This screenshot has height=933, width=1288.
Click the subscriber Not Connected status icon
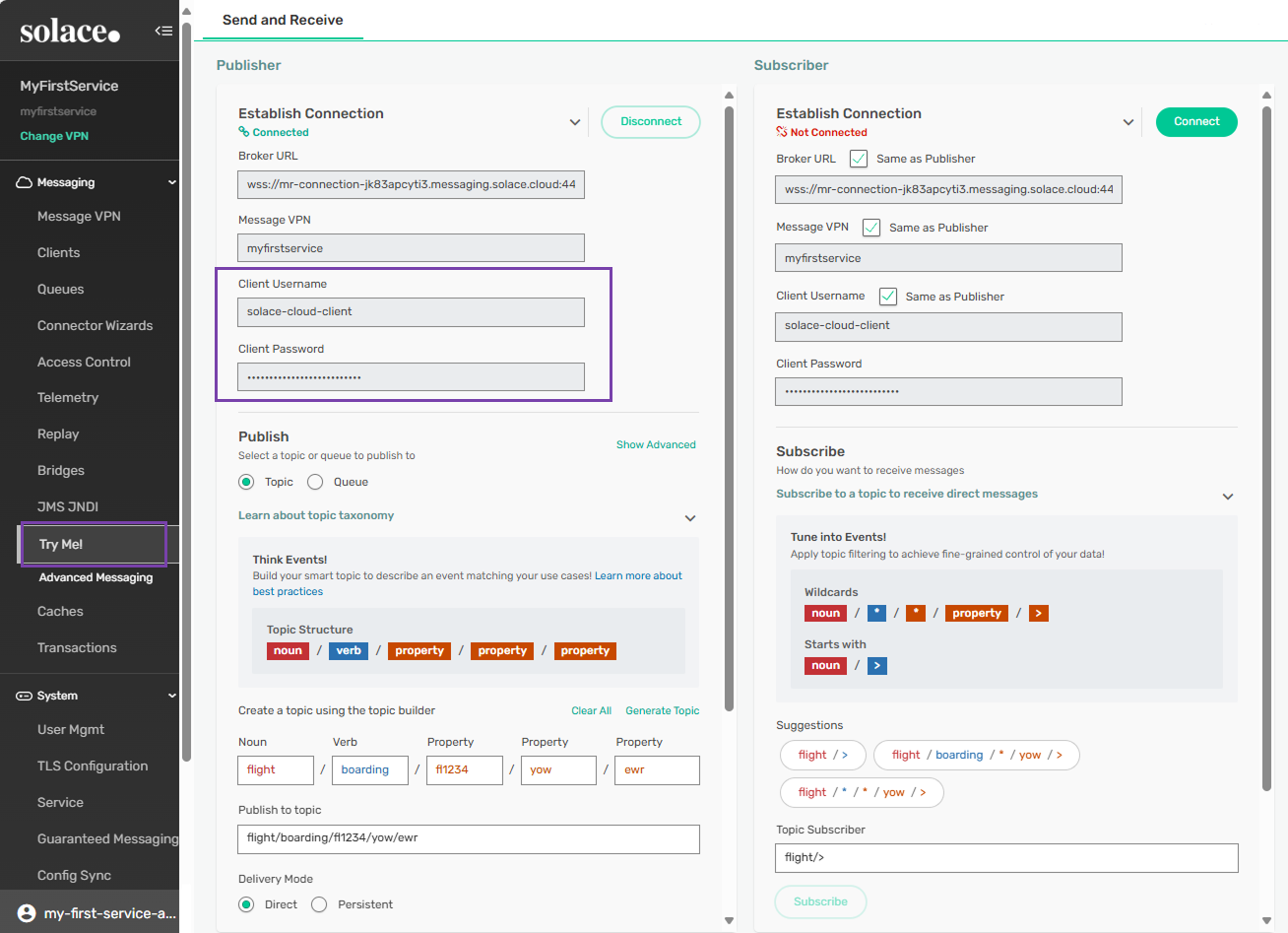coord(782,132)
